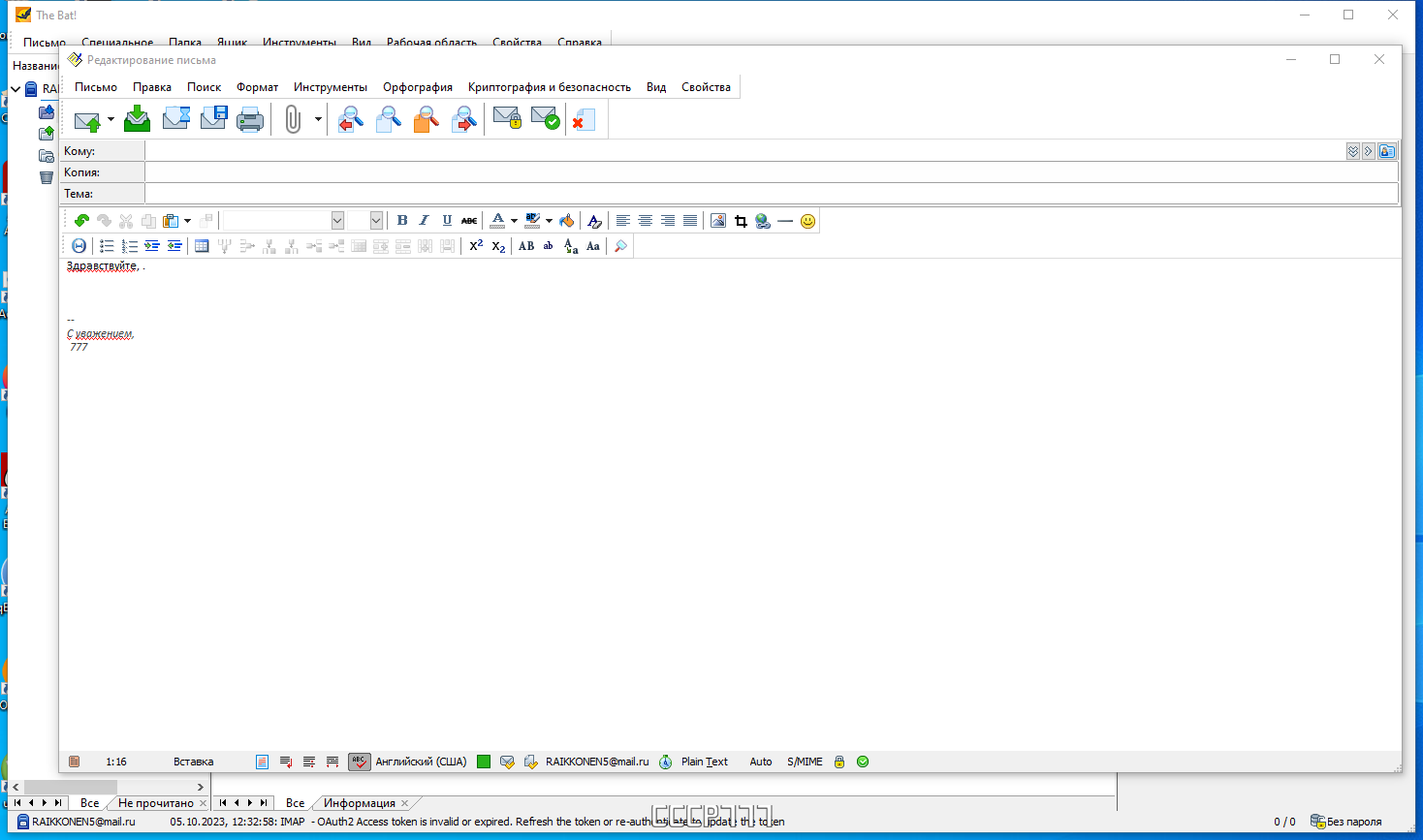Click the magnifier with orange page icon

click(x=426, y=119)
